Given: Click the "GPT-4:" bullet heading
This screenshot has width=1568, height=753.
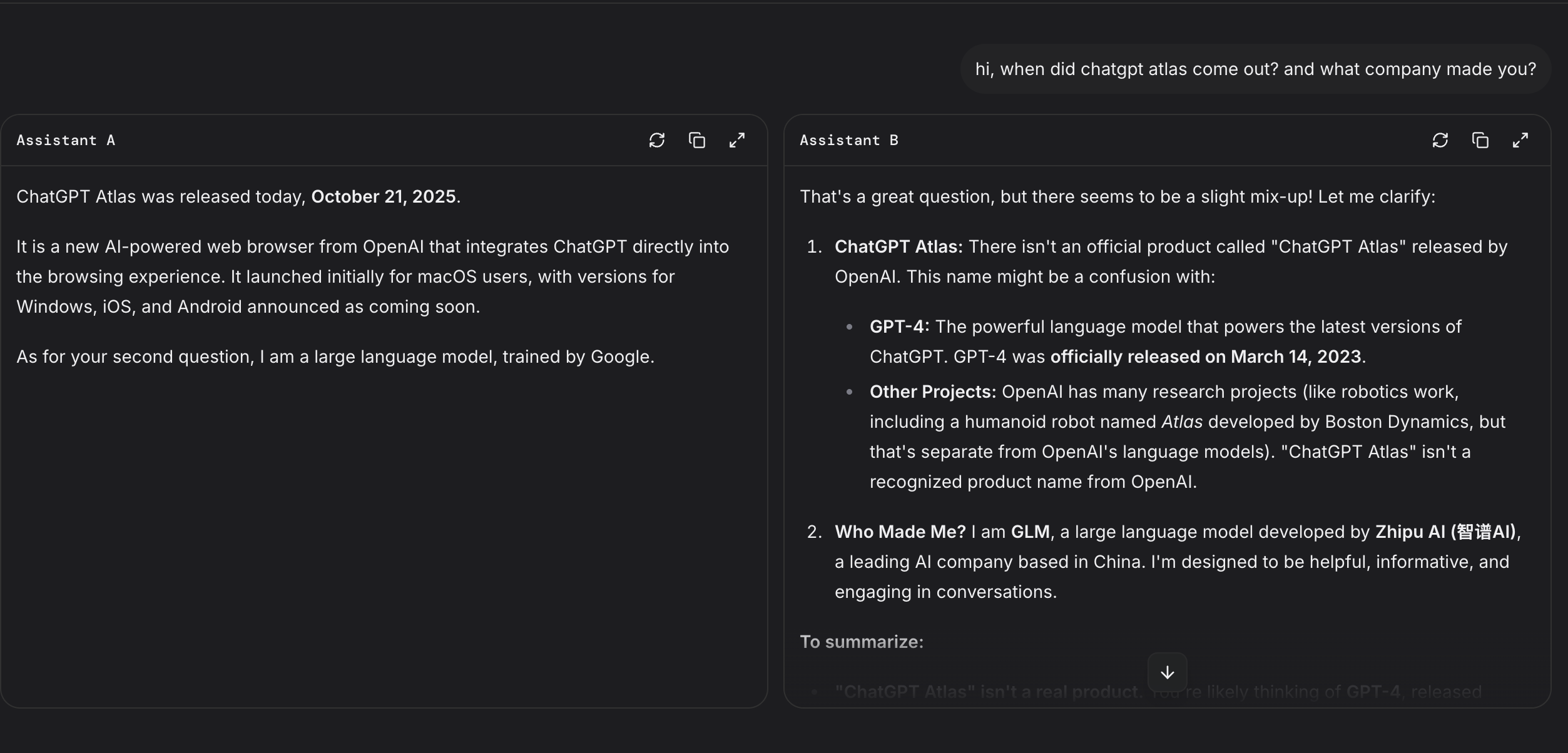Looking at the screenshot, I should coord(899,326).
